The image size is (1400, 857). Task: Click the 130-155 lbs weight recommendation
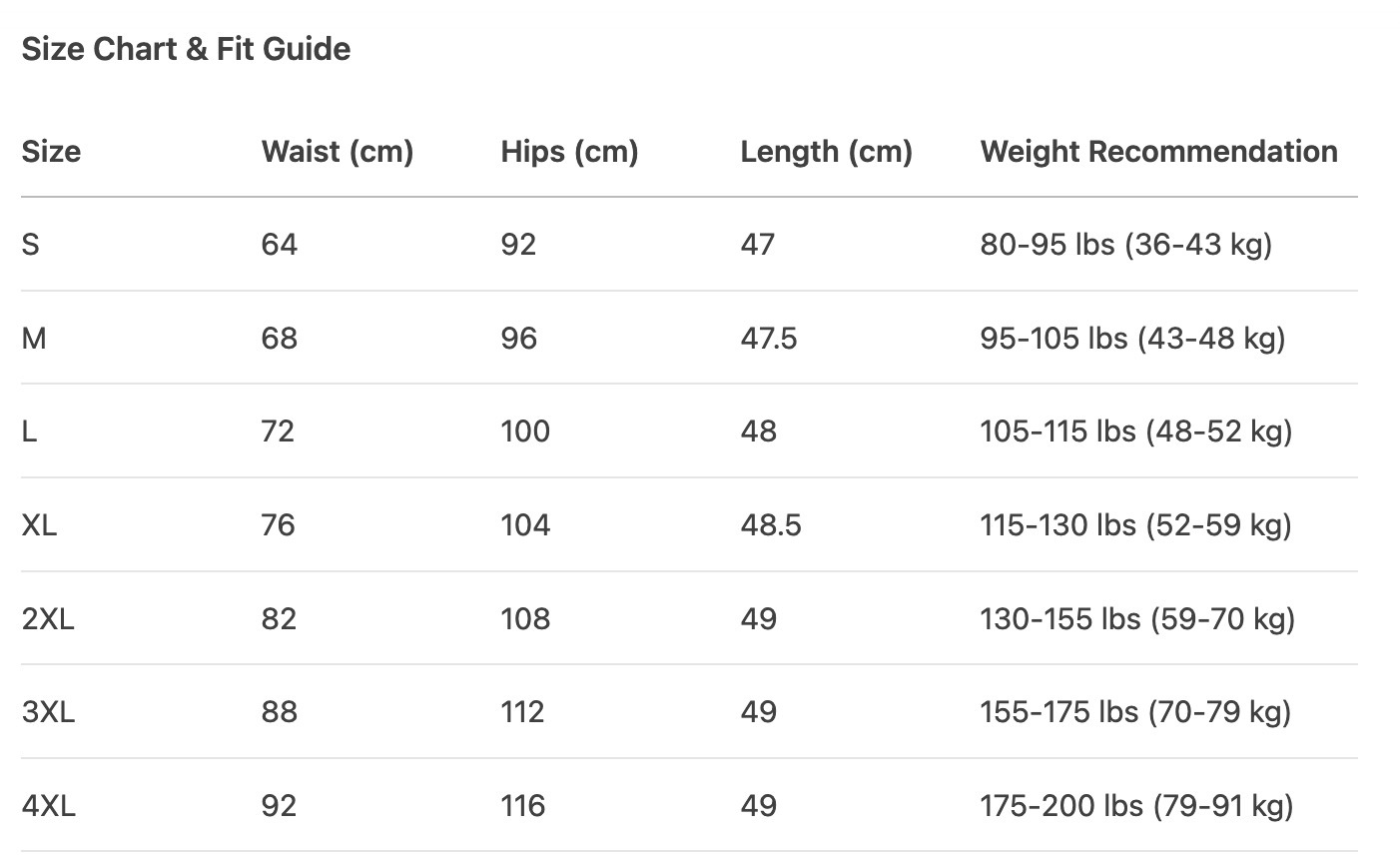(1137, 619)
